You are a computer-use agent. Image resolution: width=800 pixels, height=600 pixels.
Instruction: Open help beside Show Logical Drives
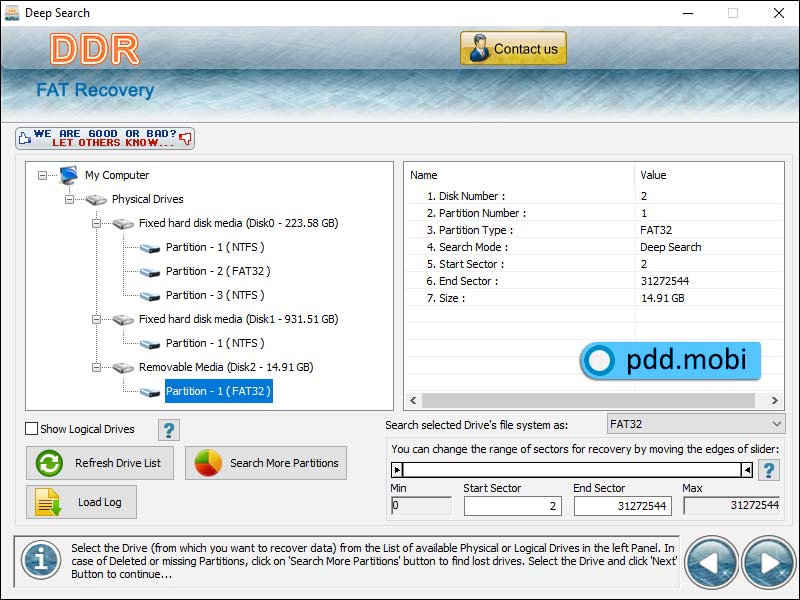168,429
